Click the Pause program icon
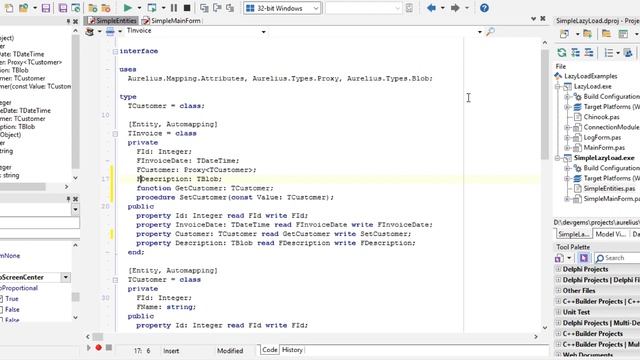Image resolution: width=640 pixels, height=360 pixels. [x=174, y=8]
